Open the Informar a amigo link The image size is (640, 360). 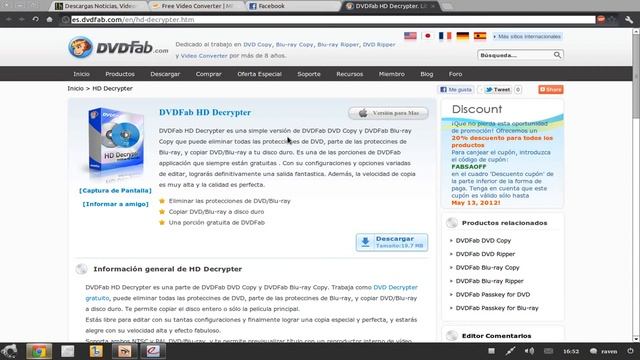116,204
